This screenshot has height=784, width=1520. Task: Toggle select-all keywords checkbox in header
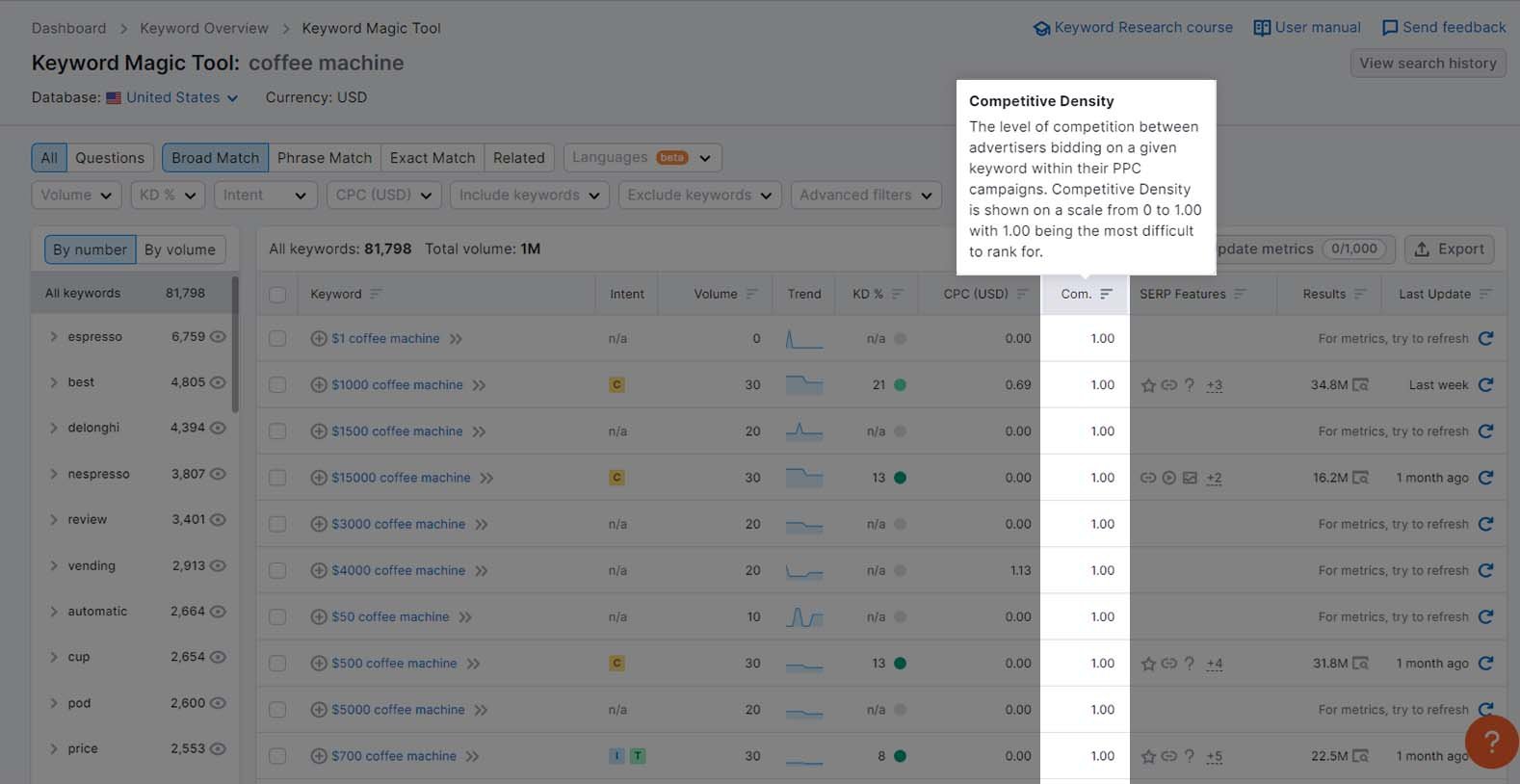(277, 295)
